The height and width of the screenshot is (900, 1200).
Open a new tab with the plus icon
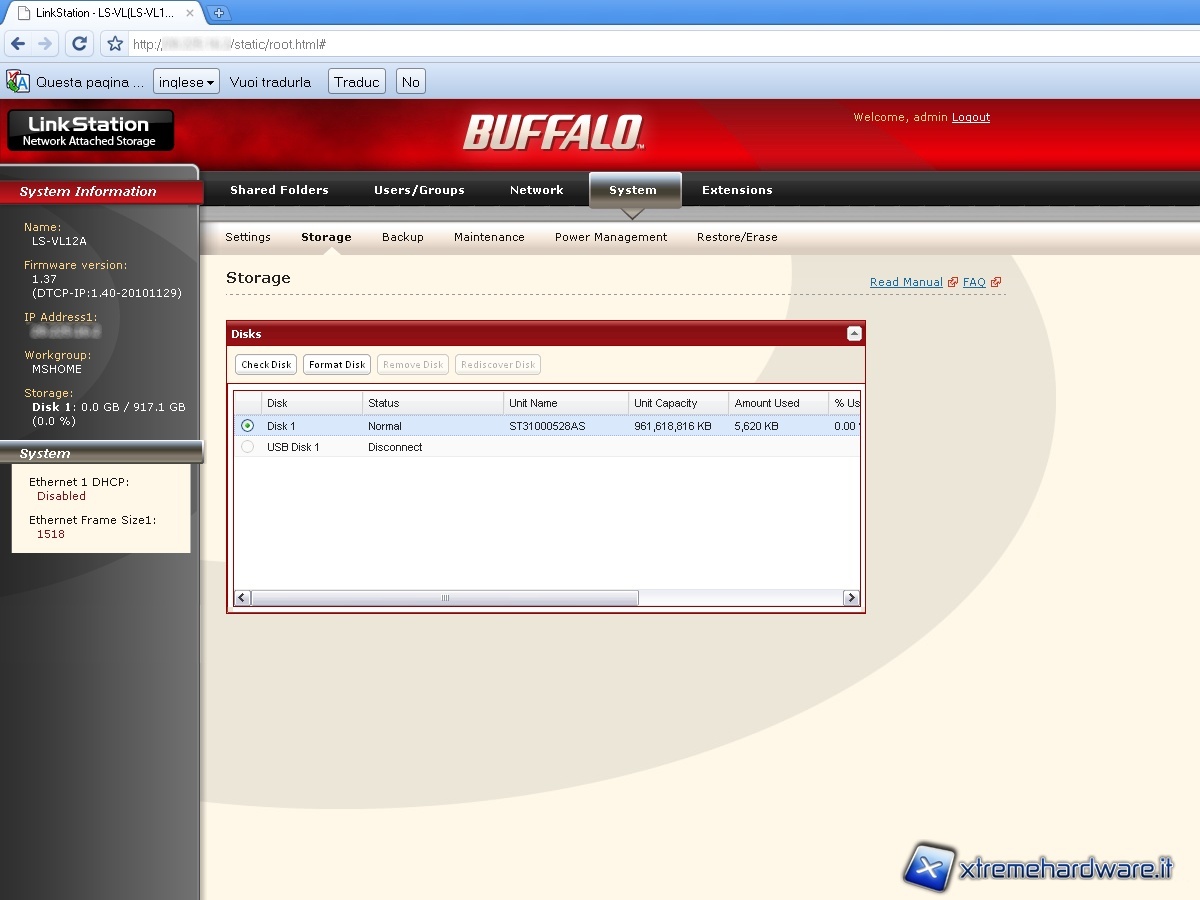[219, 13]
